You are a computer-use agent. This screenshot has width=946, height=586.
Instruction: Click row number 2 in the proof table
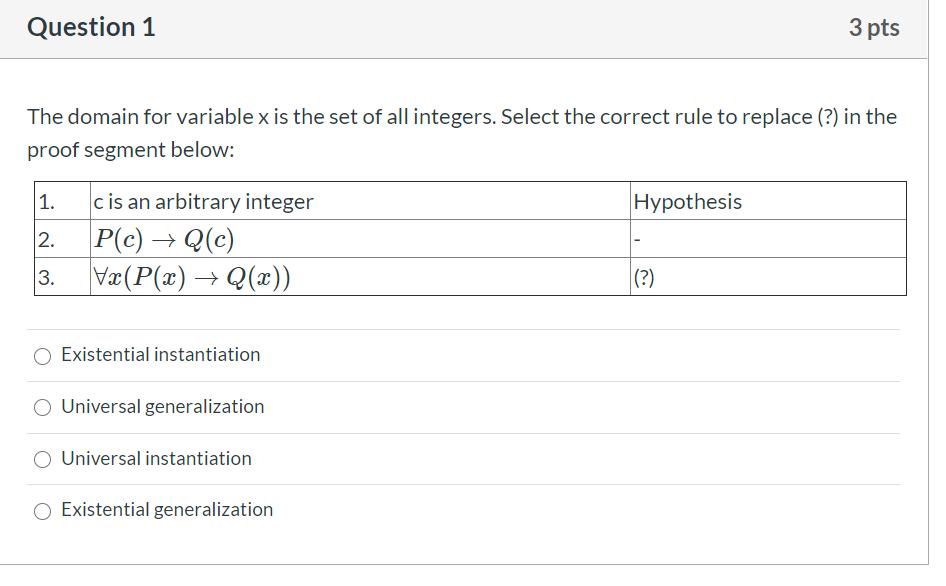point(44,238)
